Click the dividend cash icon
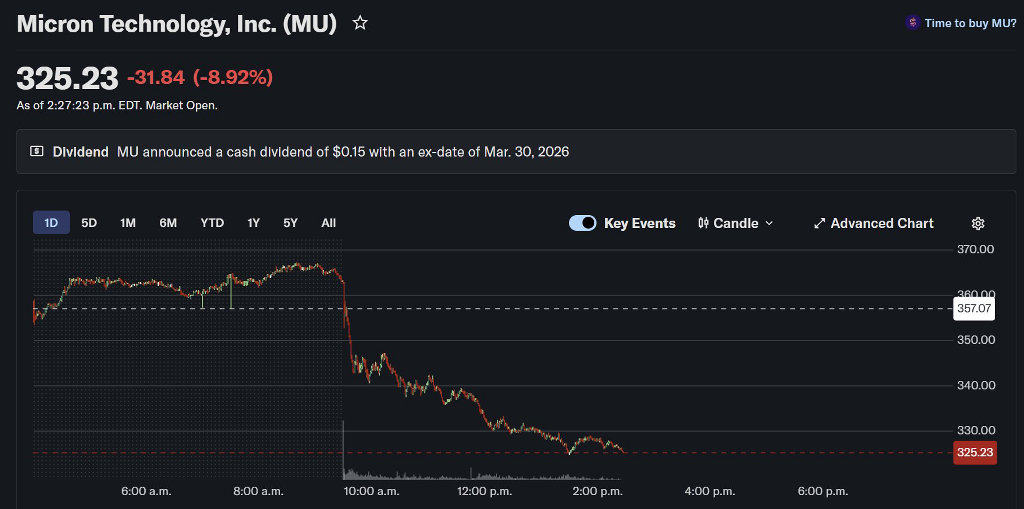 pos(37,152)
